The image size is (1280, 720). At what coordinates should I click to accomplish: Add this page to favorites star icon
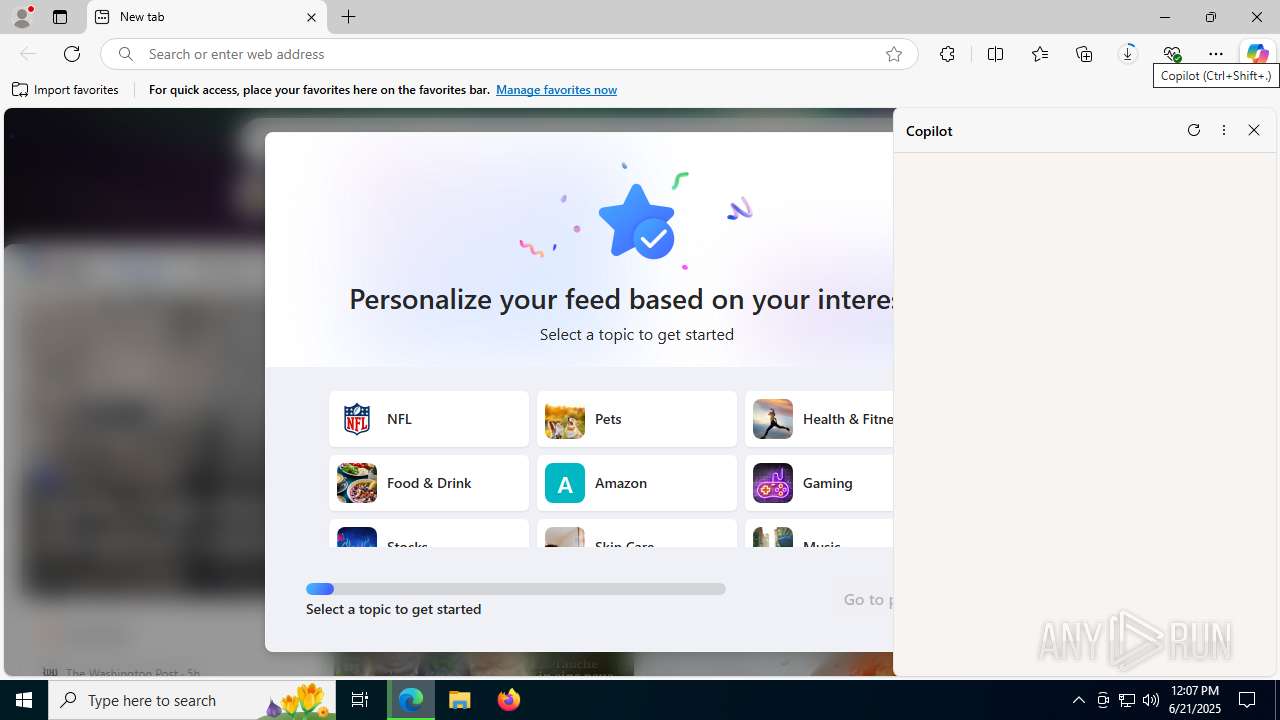click(x=894, y=54)
